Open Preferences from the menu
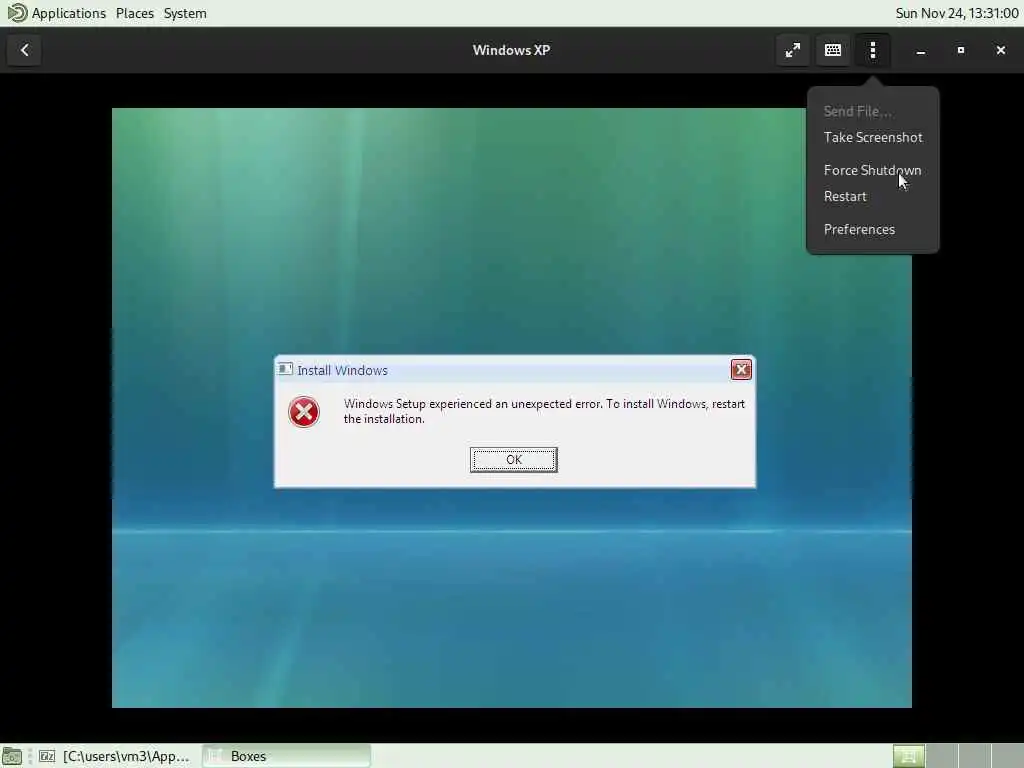1024x768 pixels. click(859, 229)
